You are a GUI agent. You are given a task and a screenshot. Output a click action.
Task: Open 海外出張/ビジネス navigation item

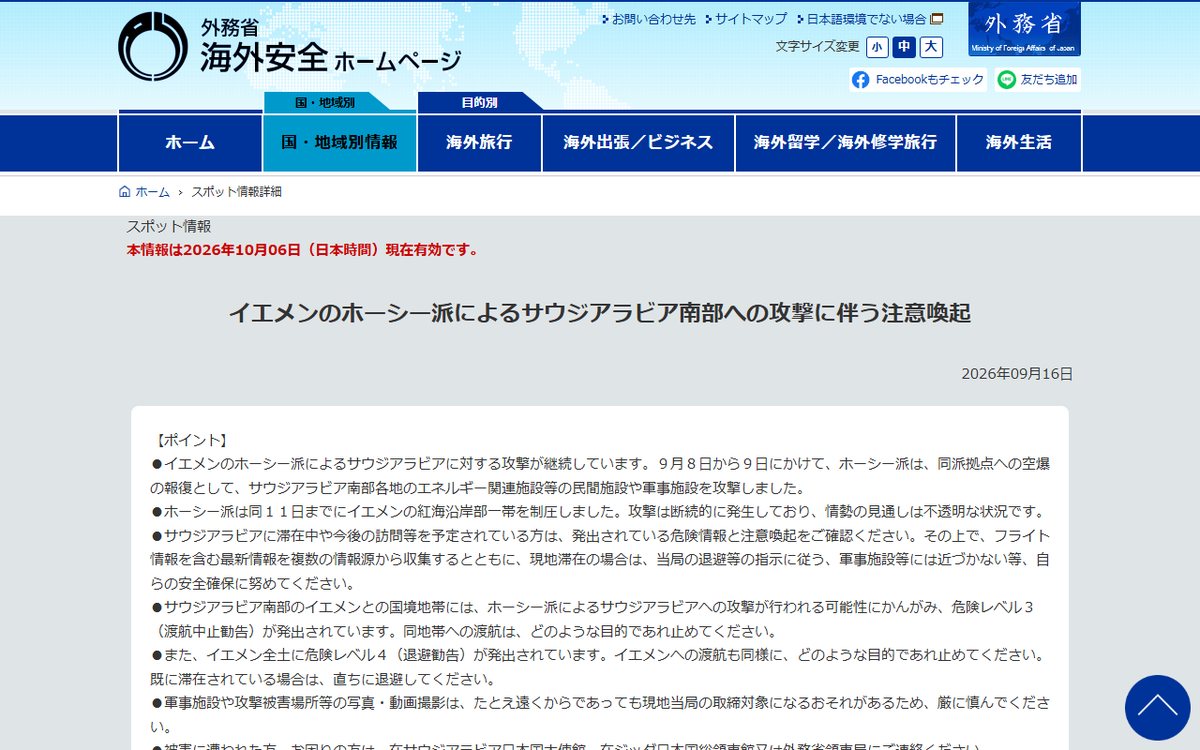tap(638, 143)
